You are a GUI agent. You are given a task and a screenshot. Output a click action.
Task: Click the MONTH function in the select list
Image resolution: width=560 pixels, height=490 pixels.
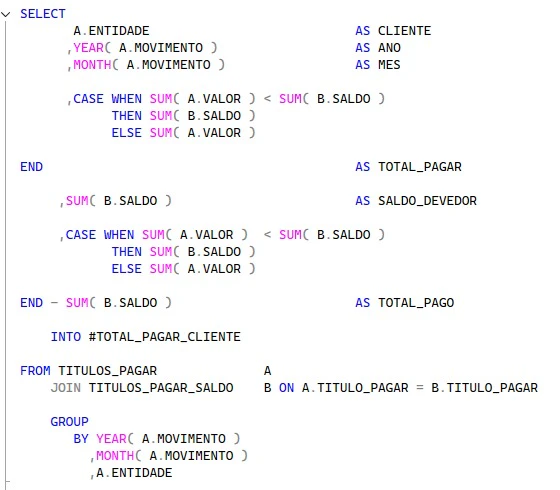tap(92, 65)
